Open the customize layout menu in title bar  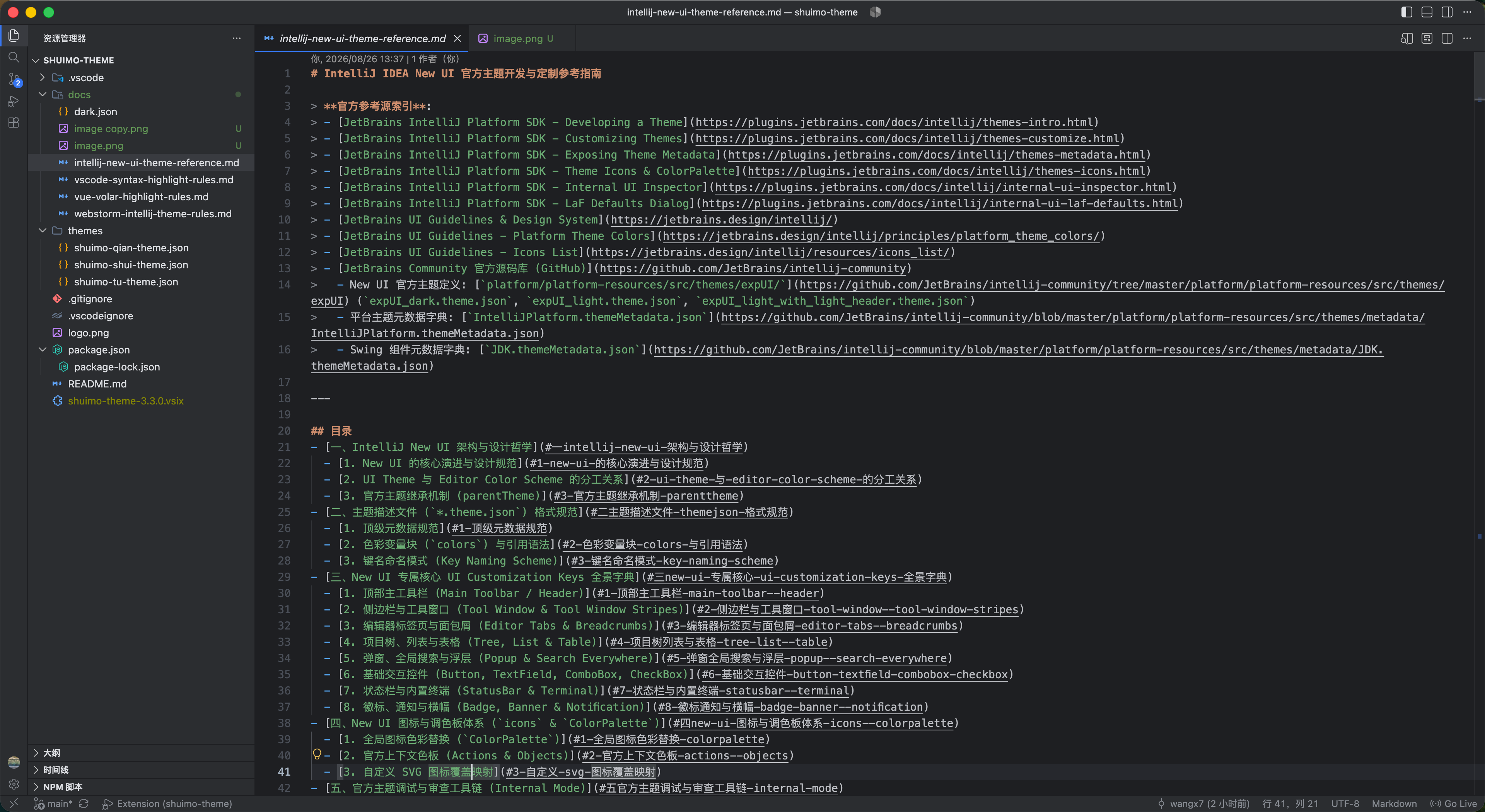click(x=1467, y=12)
